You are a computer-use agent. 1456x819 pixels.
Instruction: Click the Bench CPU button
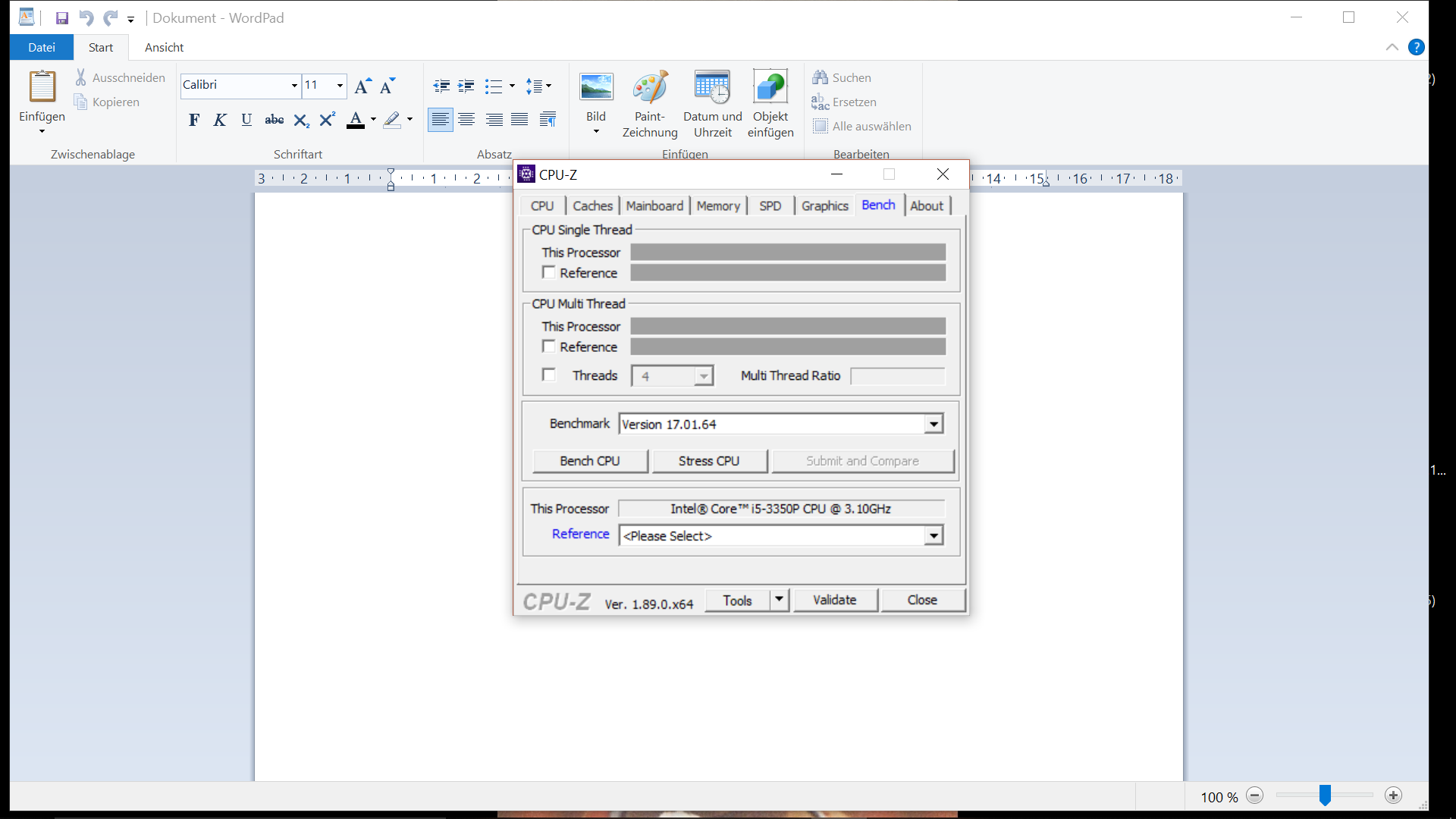(x=590, y=461)
